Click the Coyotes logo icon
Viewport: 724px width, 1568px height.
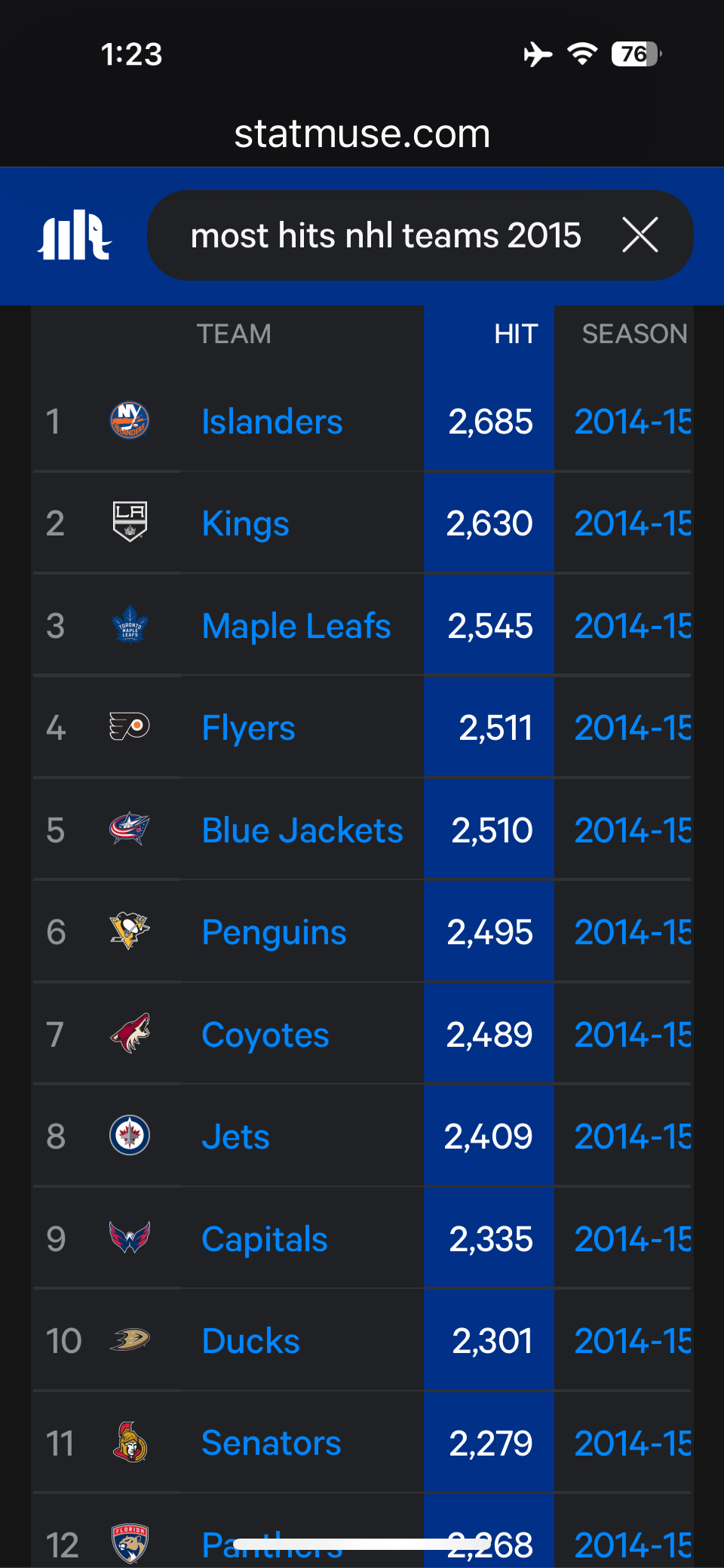tap(130, 1033)
